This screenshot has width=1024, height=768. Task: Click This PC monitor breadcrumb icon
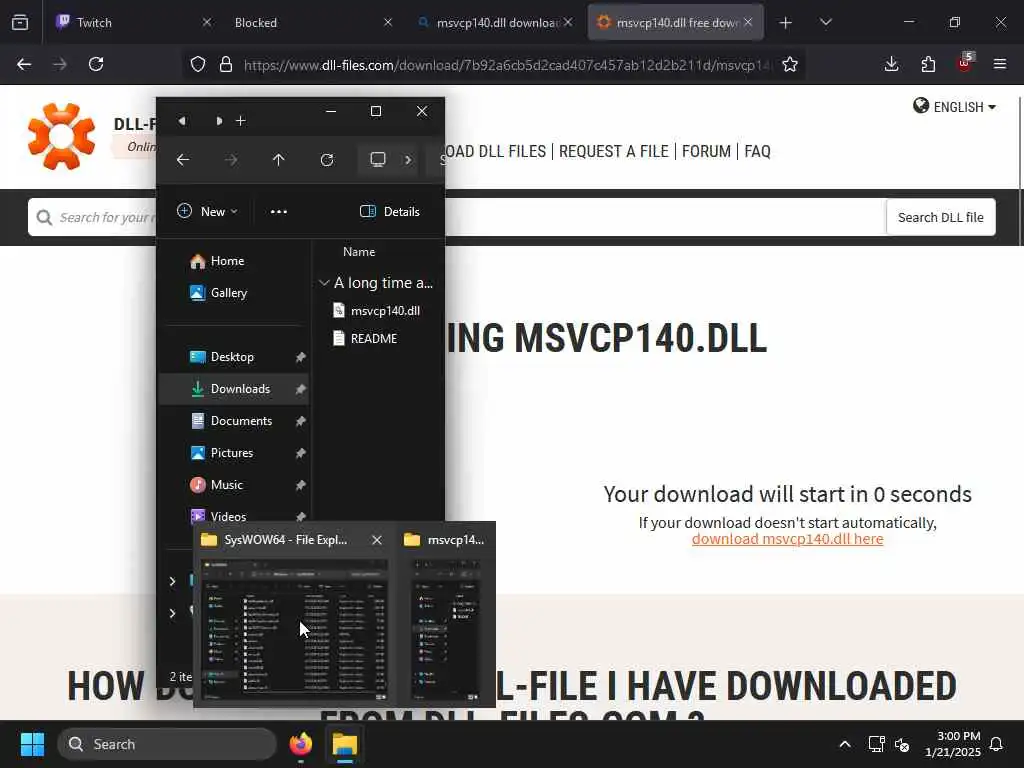pyautogui.click(x=377, y=160)
